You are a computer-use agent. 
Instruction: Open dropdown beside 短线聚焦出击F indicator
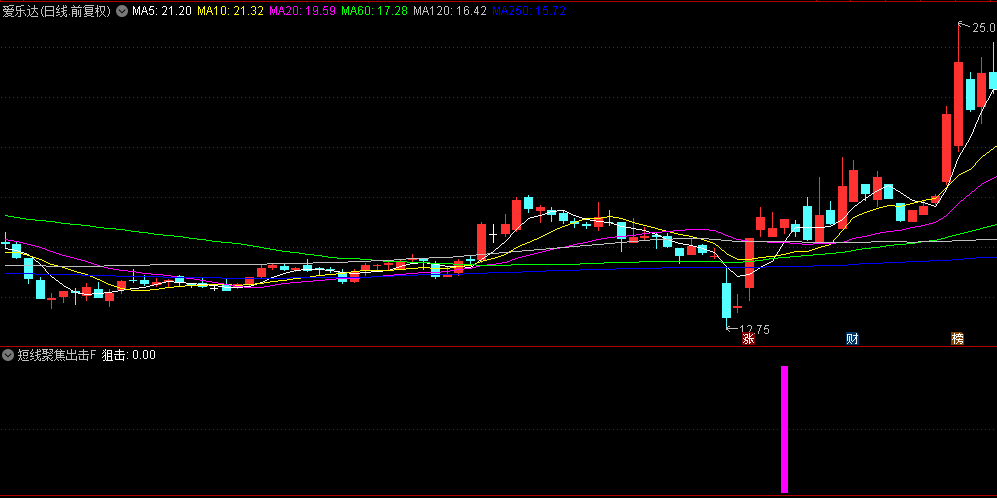[8, 354]
